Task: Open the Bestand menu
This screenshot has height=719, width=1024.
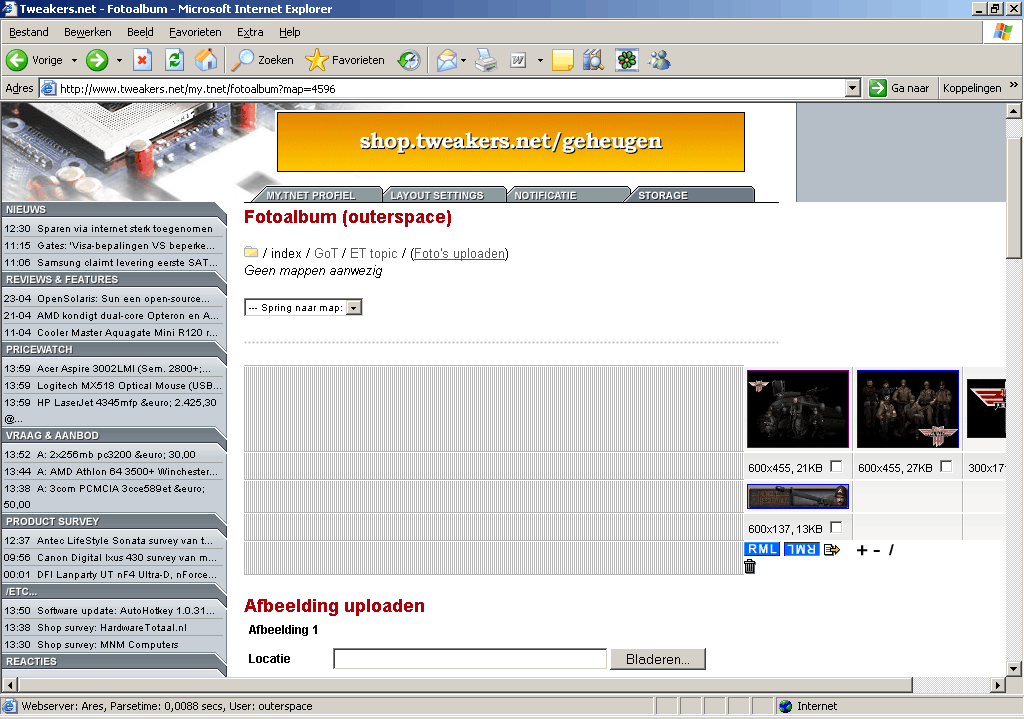Action: [29, 32]
